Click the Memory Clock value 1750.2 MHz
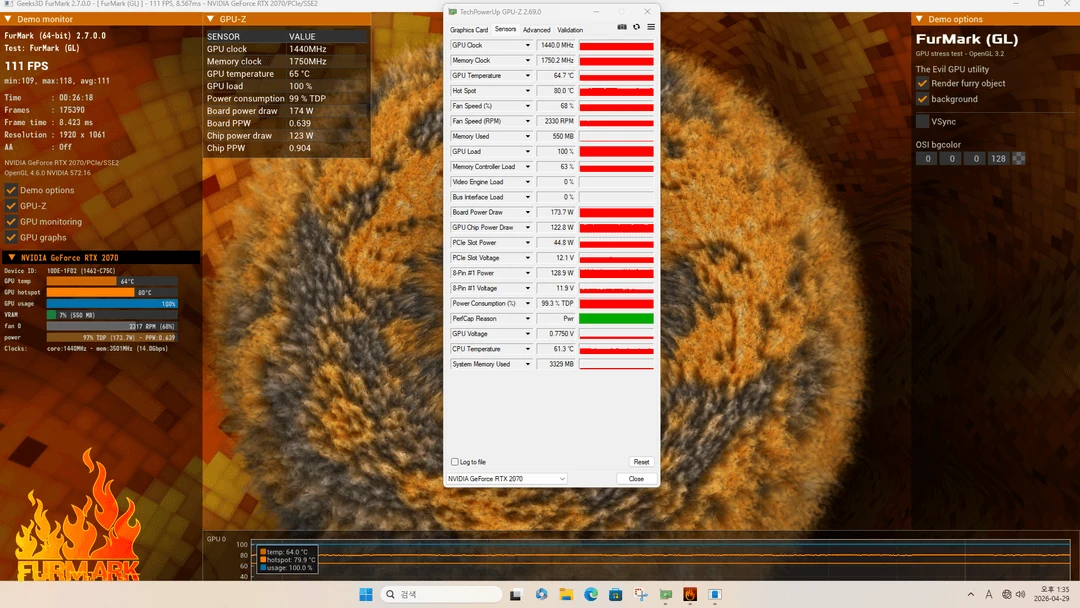 [x=556, y=61]
